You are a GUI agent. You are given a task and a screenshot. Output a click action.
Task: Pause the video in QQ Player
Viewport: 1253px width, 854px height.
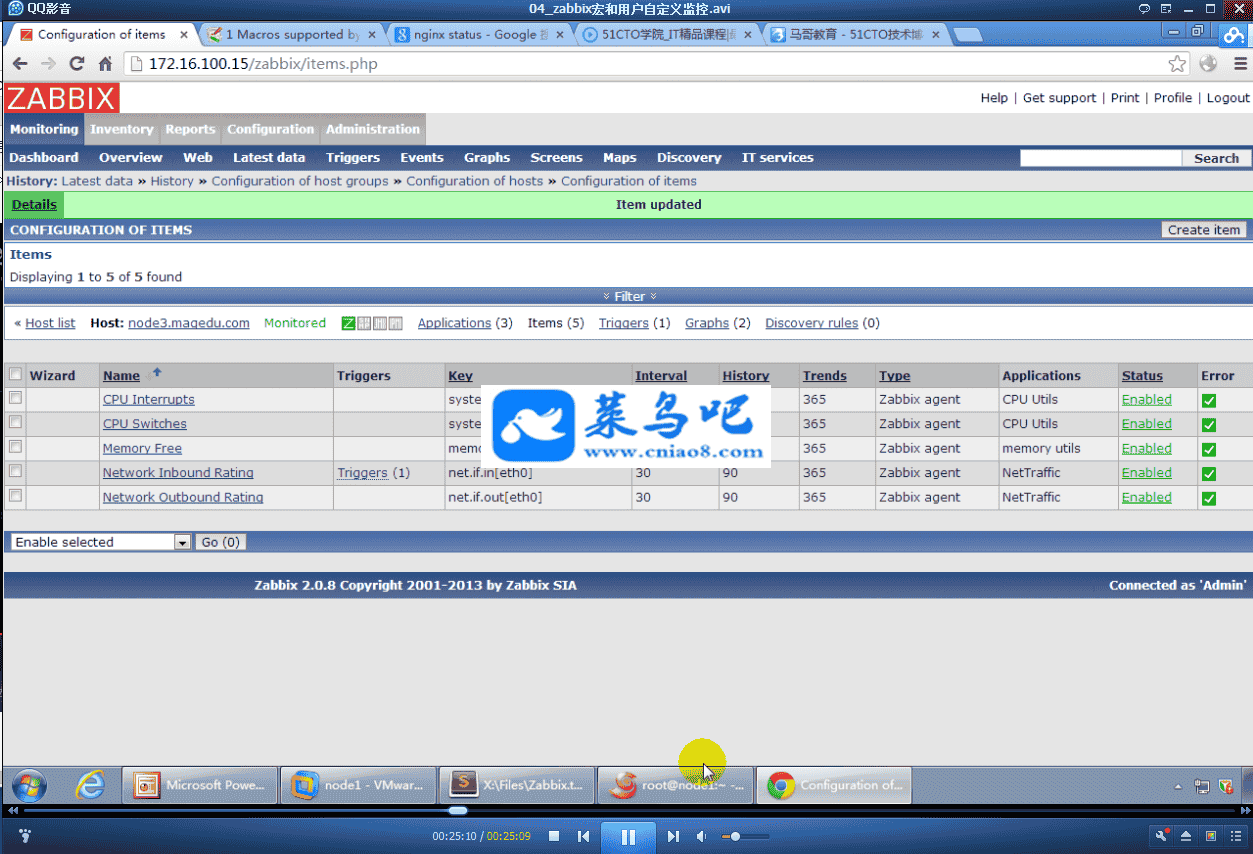(628, 837)
